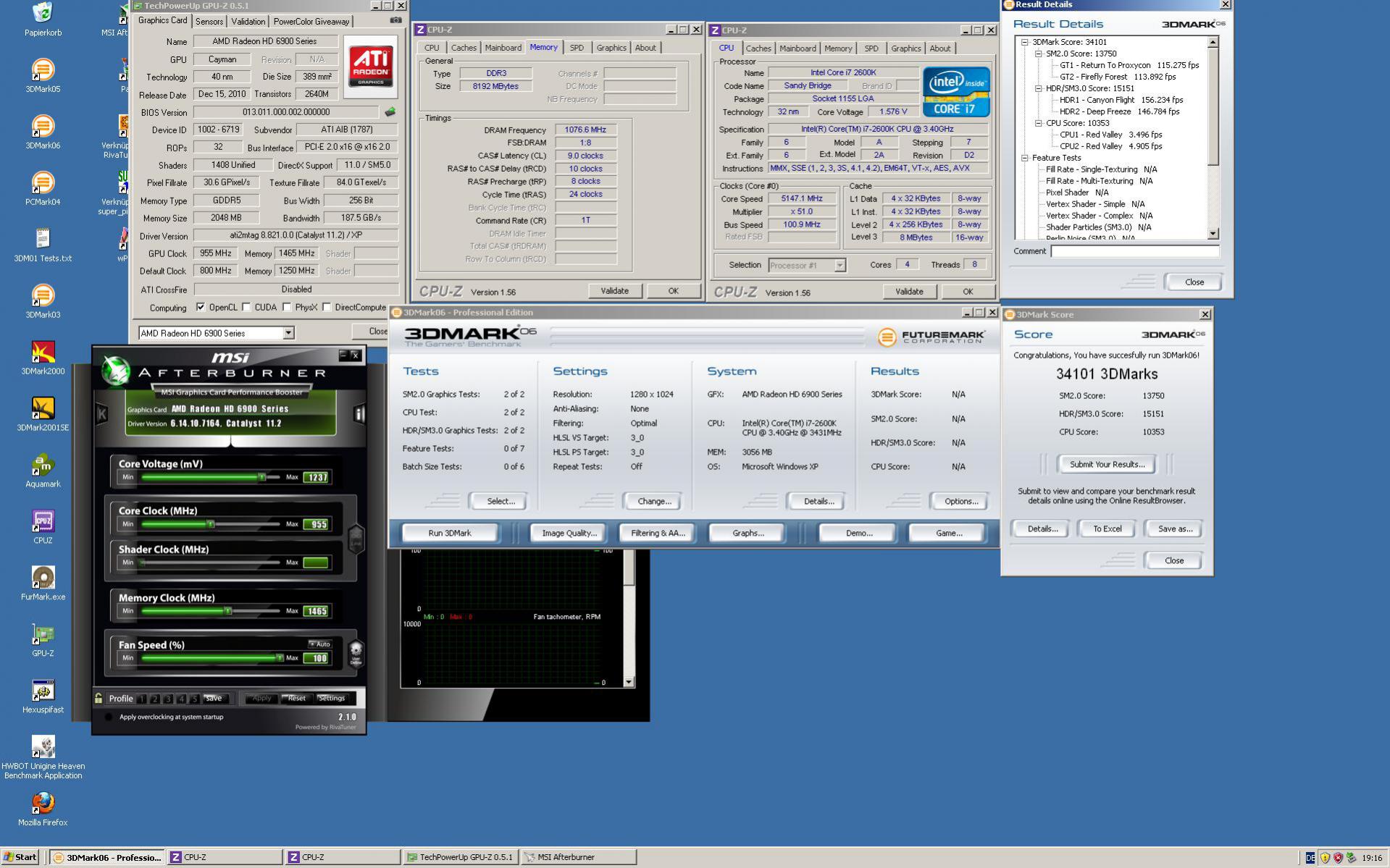Screen dimensions: 1390x868
Task: Collapse the SM2.0 Score tree node
Action: coord(1039,54)
